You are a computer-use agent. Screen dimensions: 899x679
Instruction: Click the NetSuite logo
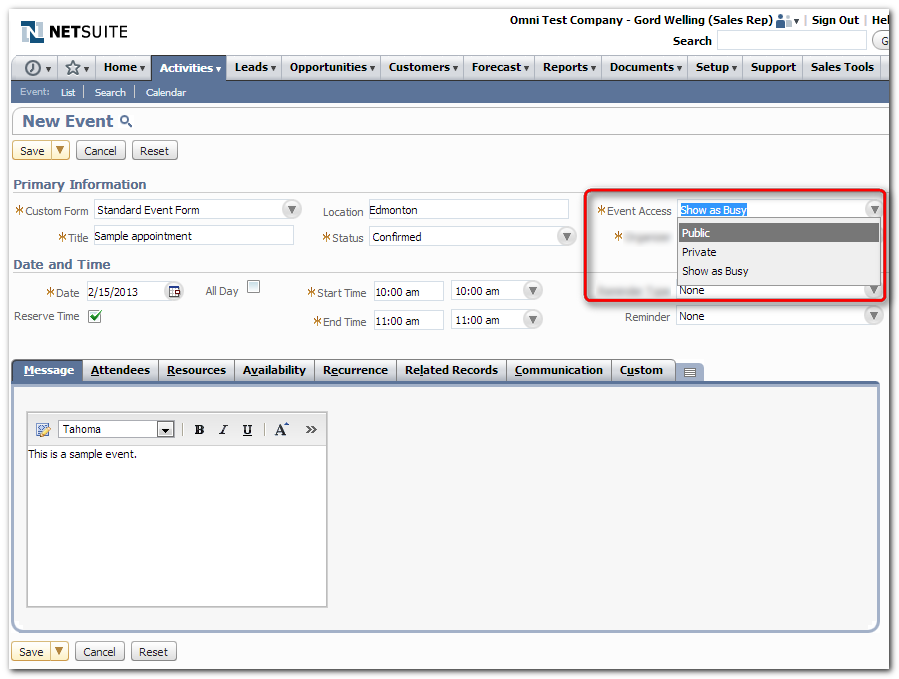tap(74, 32)
